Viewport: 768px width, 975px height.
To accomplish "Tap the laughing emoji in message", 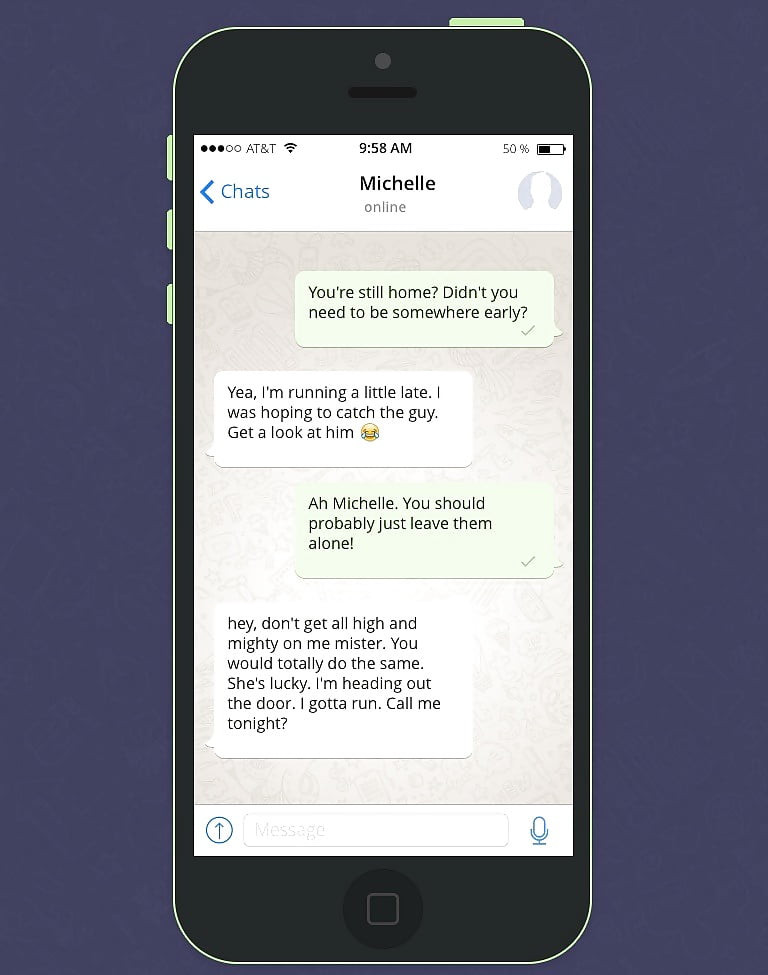I will [370, 432].
